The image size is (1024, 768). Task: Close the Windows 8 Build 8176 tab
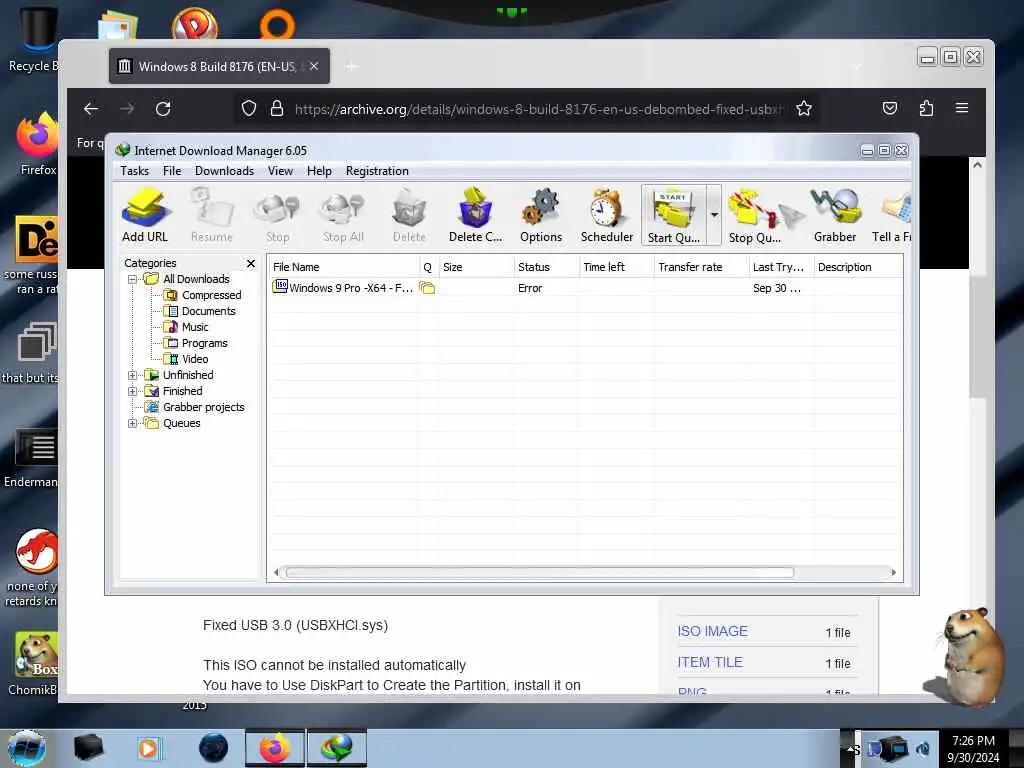point(314,67)
